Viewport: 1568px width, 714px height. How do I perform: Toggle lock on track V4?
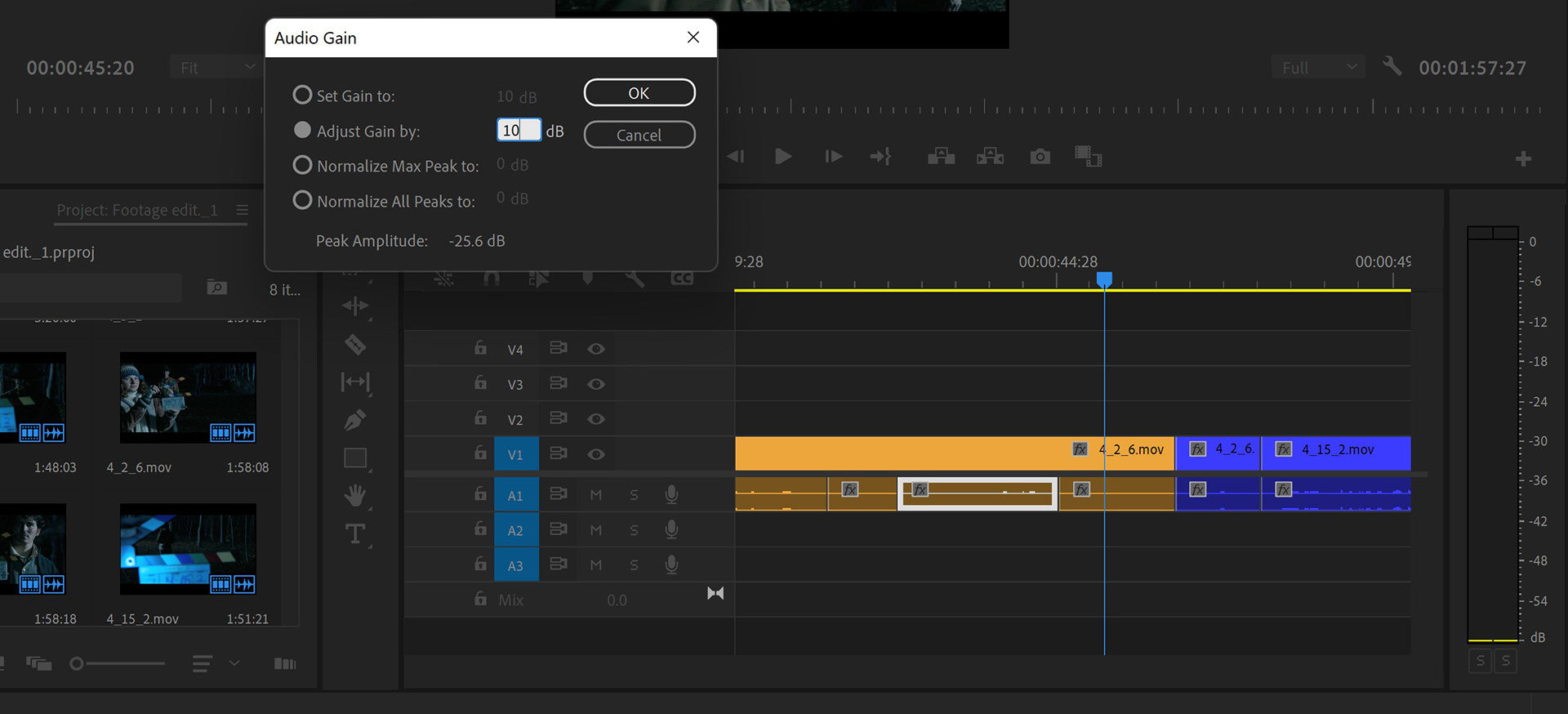pyautogui.click(x=480, y=348)
